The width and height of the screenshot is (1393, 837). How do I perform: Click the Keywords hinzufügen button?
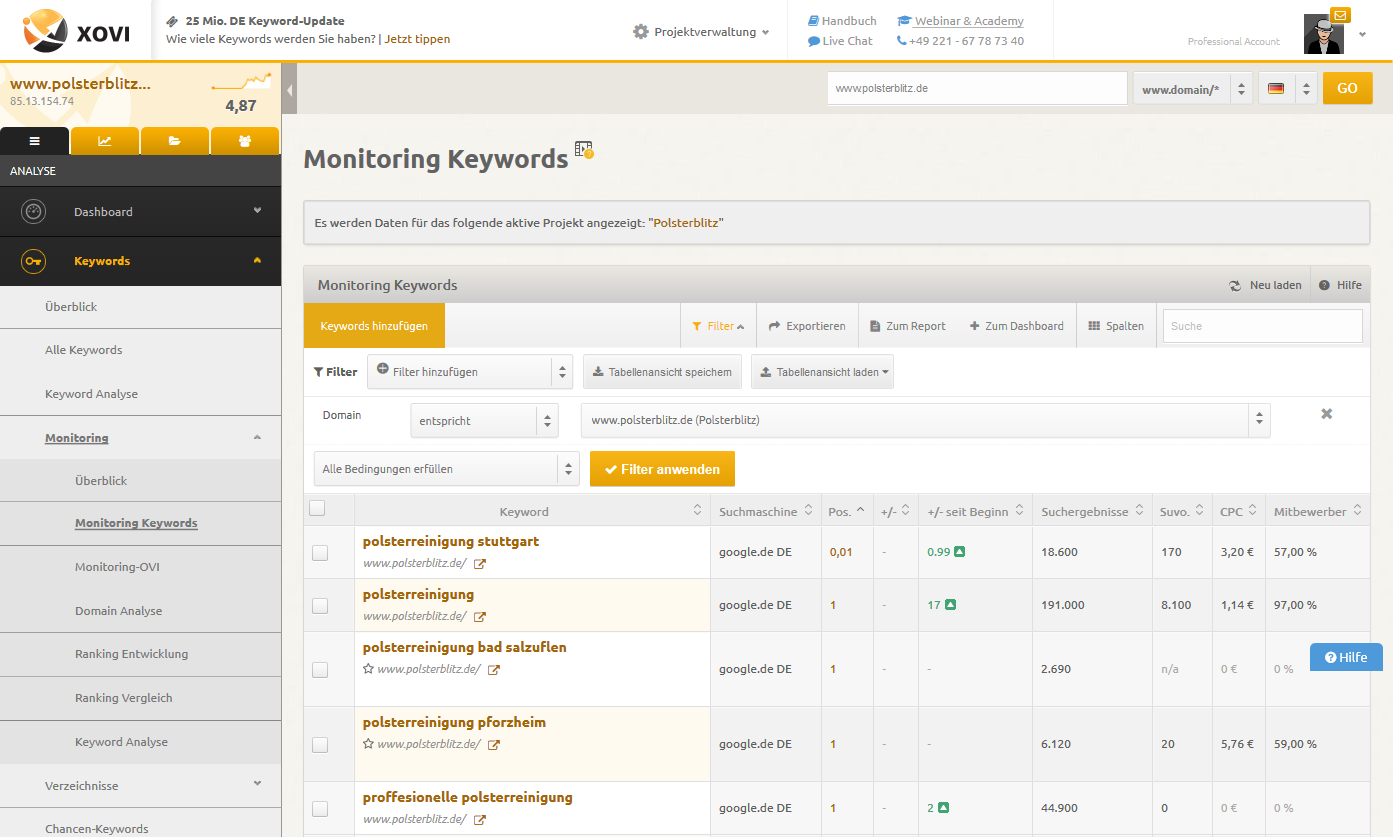(x=374, y=326)
